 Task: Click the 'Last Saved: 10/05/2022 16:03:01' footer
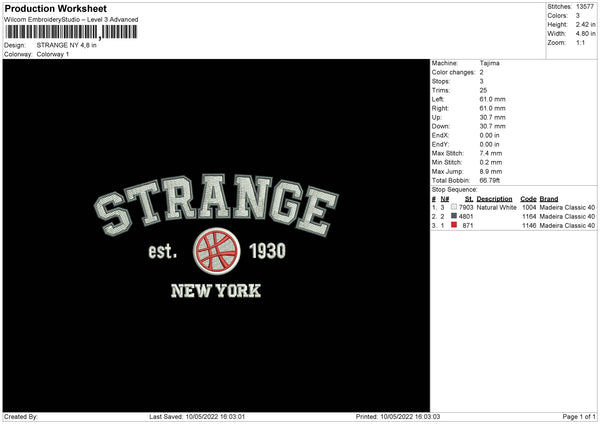point(197,417)
